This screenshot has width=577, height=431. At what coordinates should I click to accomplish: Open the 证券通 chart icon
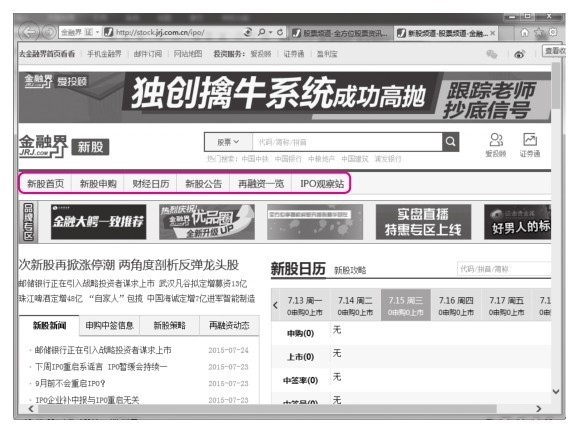click(530, 145)
